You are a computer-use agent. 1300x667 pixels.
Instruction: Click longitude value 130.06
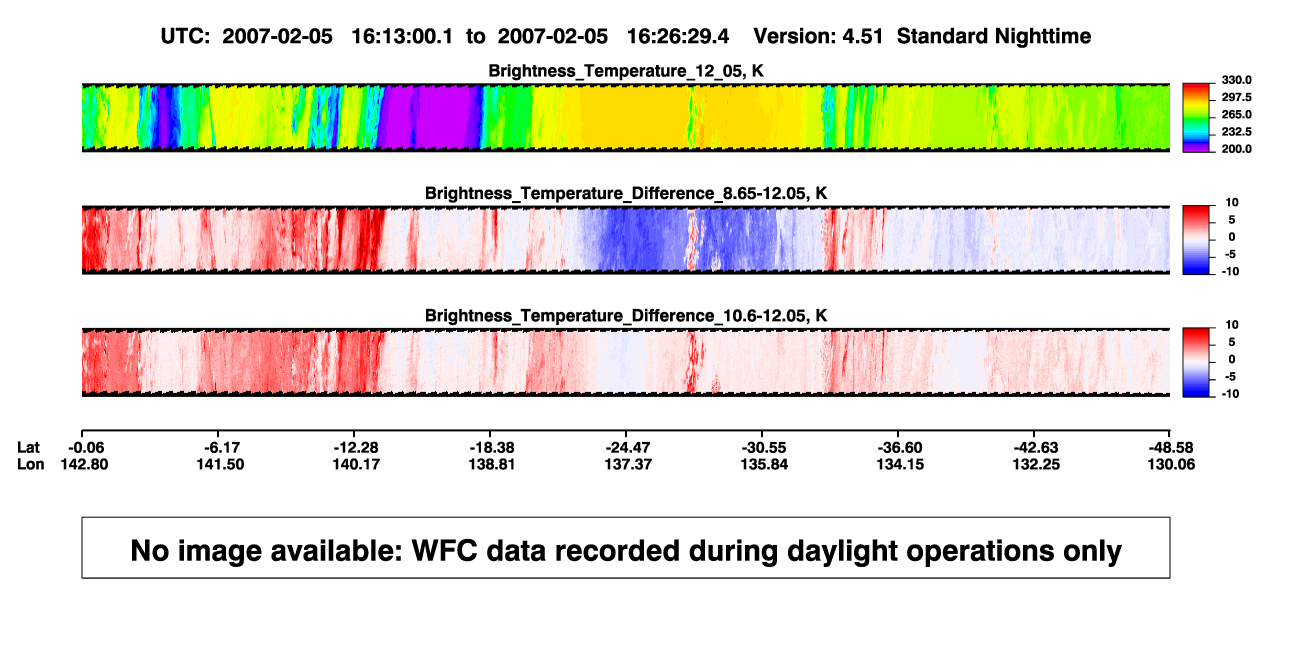tap(1170, 464)
